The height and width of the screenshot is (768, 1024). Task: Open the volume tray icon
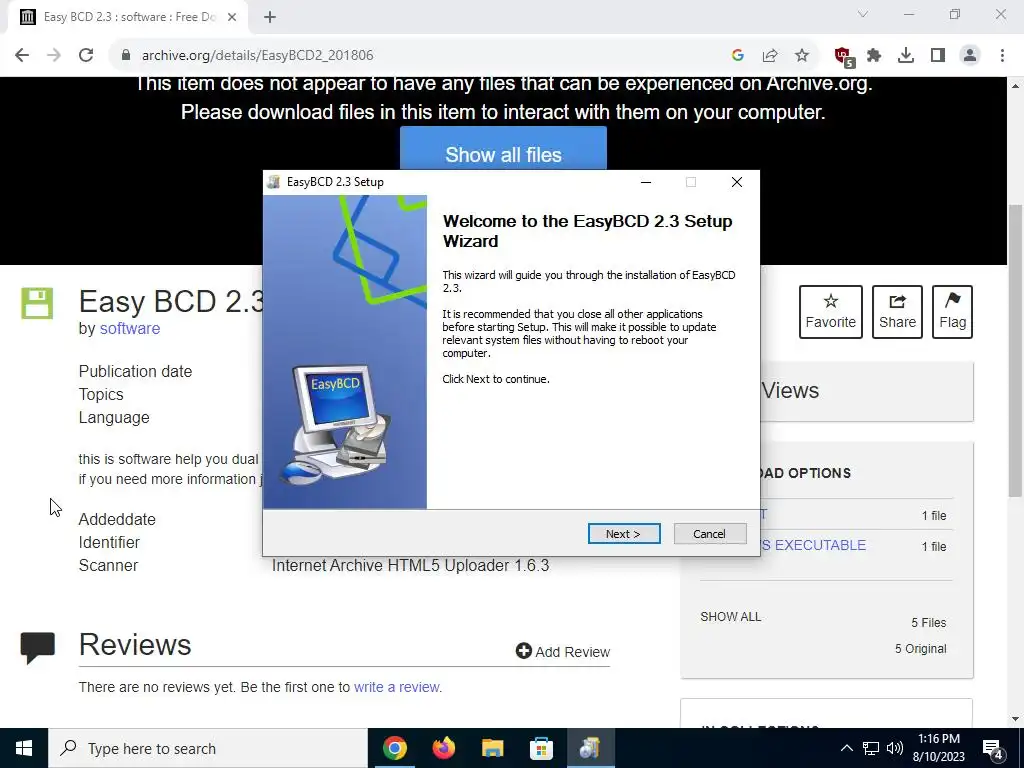(895, 748)
